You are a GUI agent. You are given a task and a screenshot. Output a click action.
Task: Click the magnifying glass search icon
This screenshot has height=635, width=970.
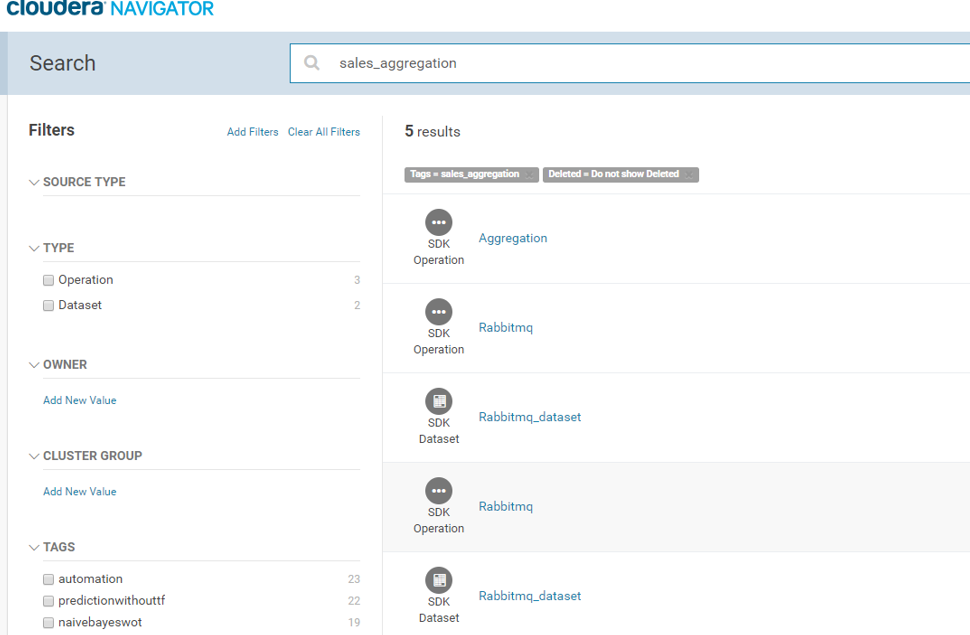pyautogui.click(x=311, y=62)
